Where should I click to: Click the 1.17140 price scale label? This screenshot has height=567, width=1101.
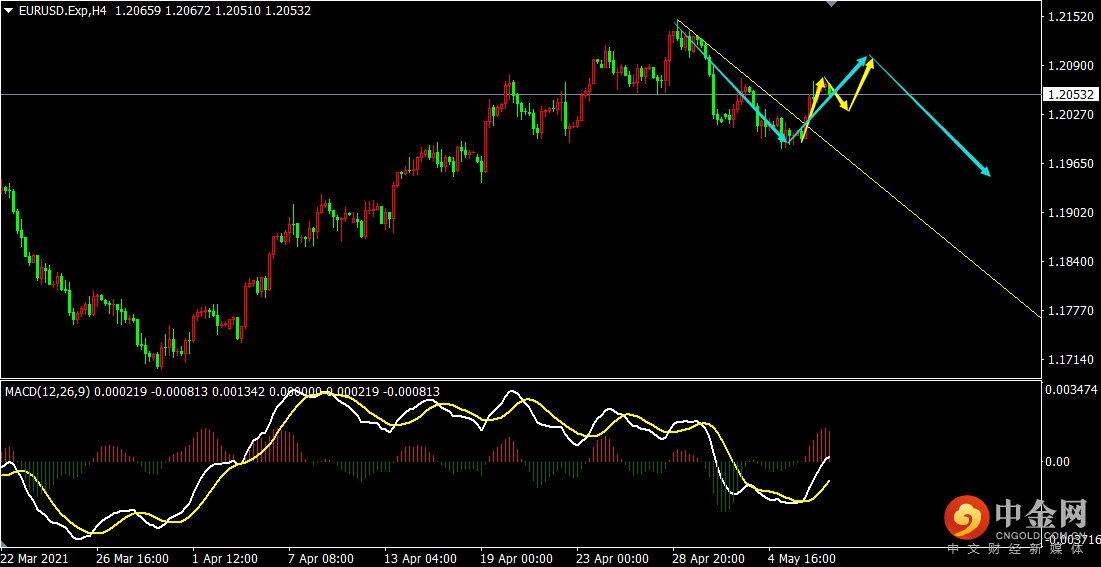pyautogui.click(x=1069, y=360)
